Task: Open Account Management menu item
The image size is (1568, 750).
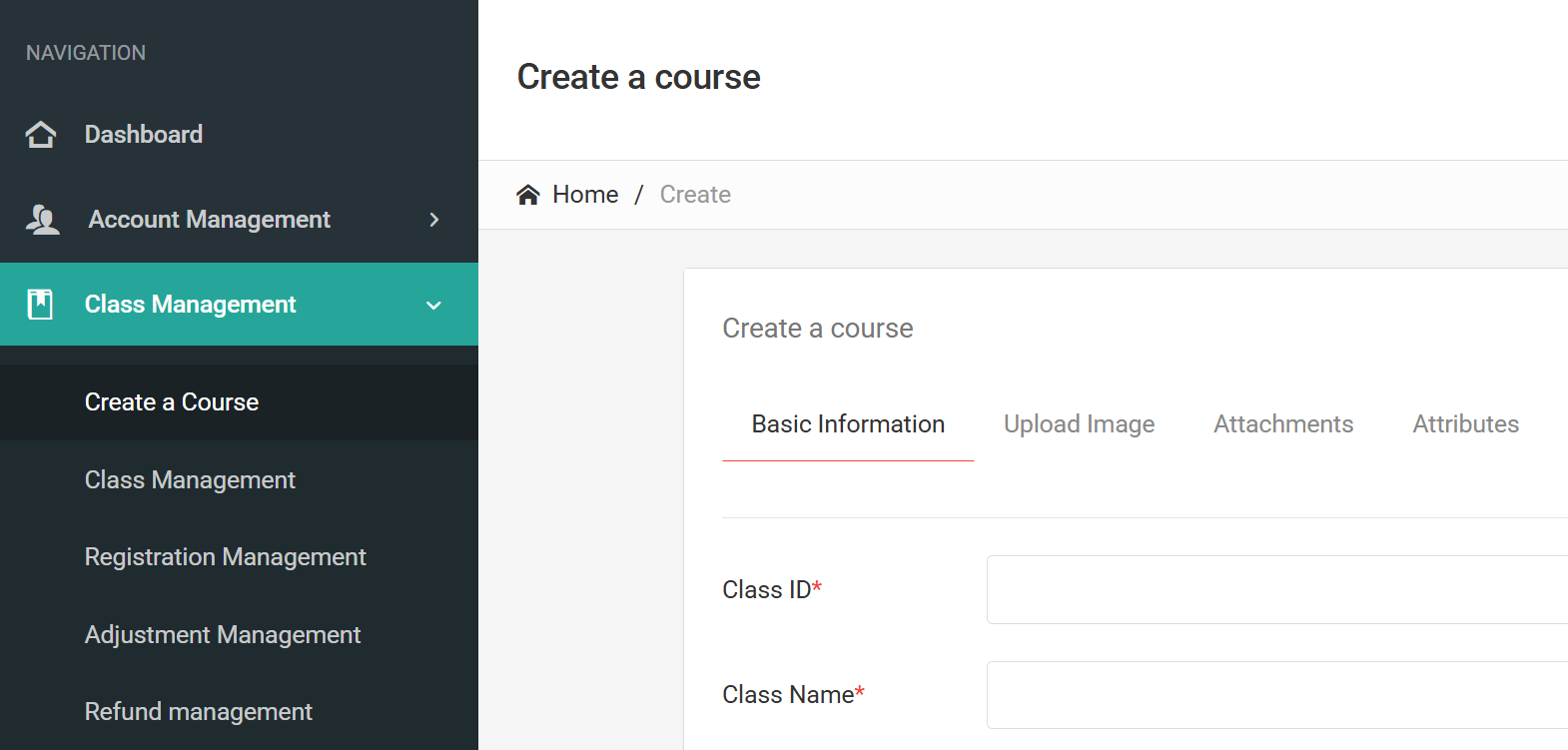Action: pos(209,220)
